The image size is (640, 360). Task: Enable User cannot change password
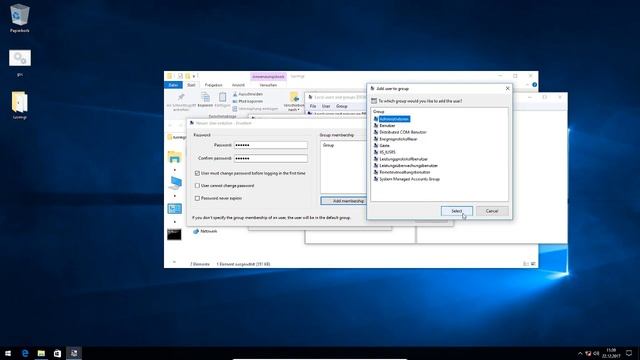click(197, 185)
